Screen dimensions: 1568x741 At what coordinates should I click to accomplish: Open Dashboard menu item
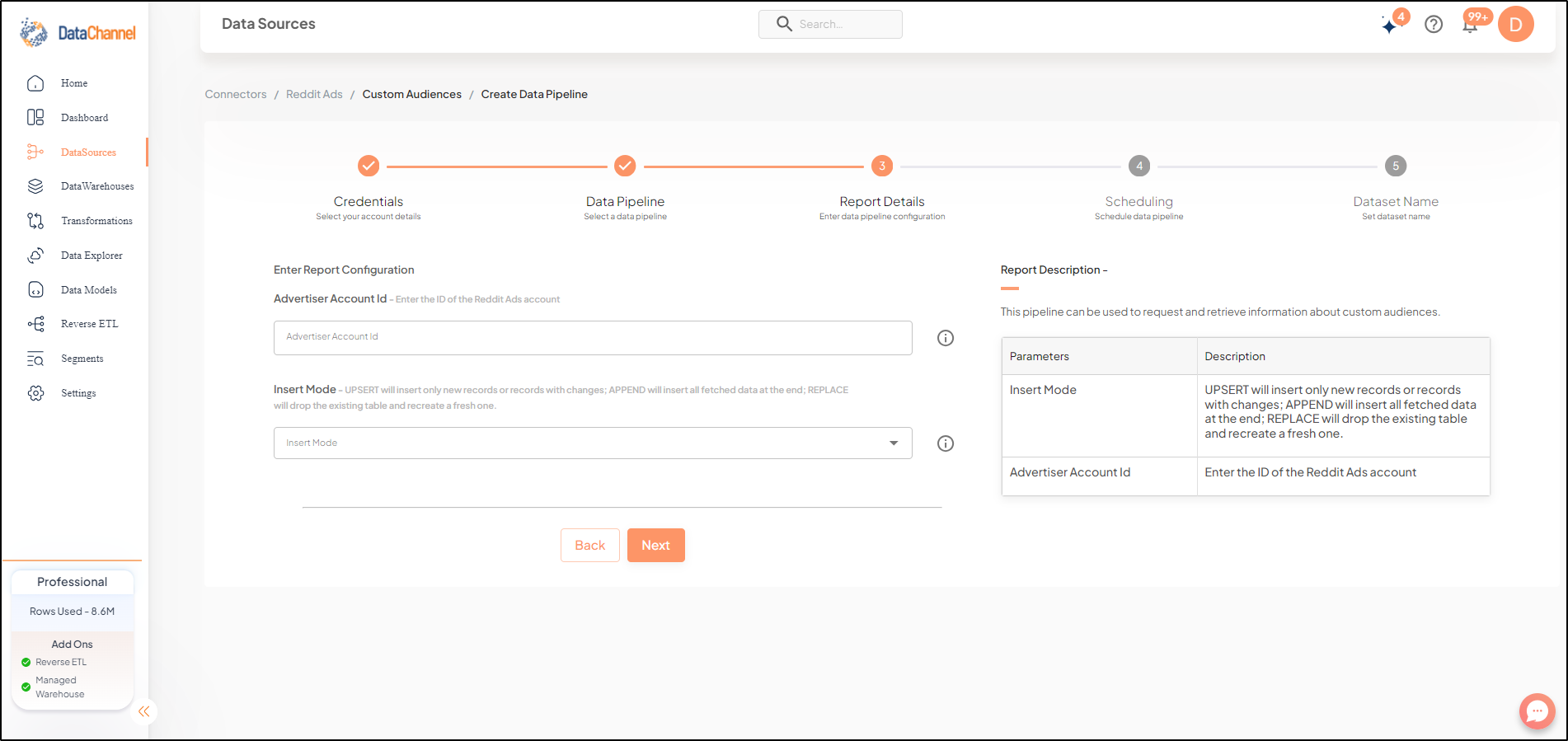tap(85, 118)
